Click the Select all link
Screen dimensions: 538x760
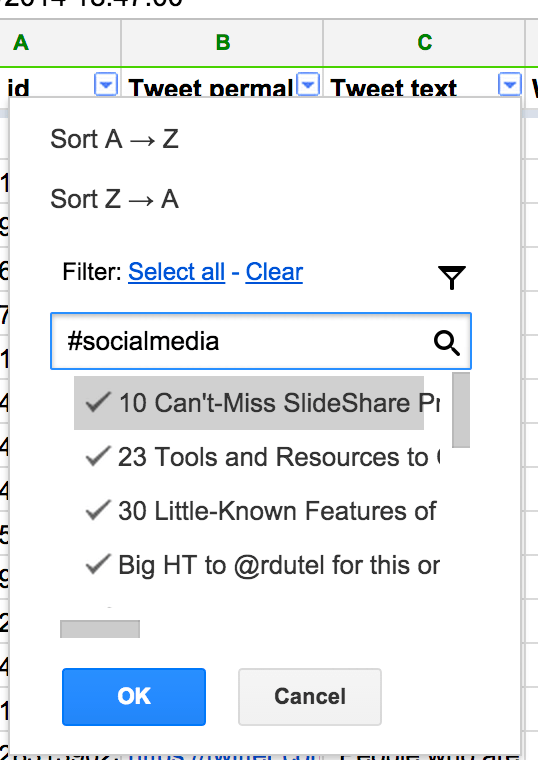click(x=176, y=271)
